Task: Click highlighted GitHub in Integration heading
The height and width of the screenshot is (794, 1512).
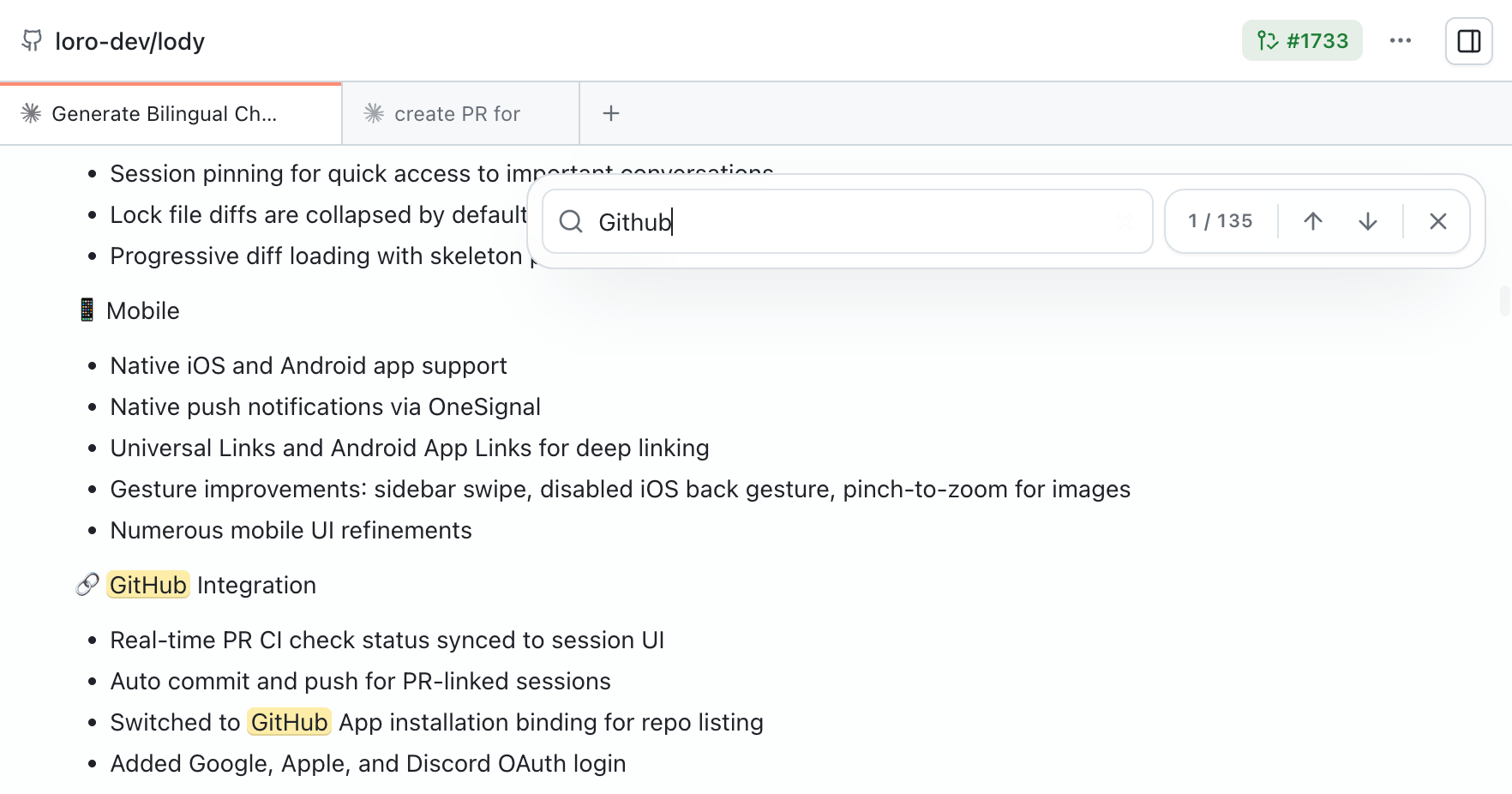Action: 148,585
